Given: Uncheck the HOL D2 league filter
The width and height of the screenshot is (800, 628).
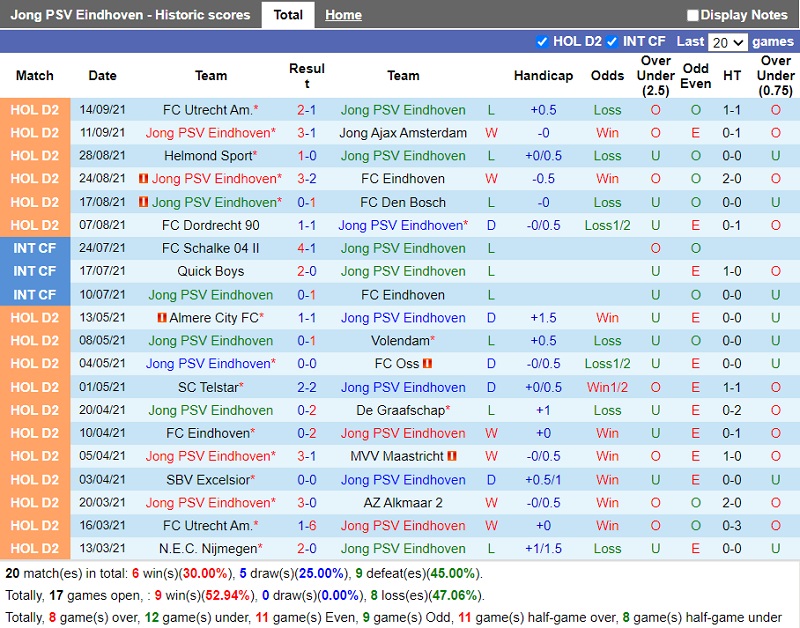Looking at the screenshot, I should 542,42.
